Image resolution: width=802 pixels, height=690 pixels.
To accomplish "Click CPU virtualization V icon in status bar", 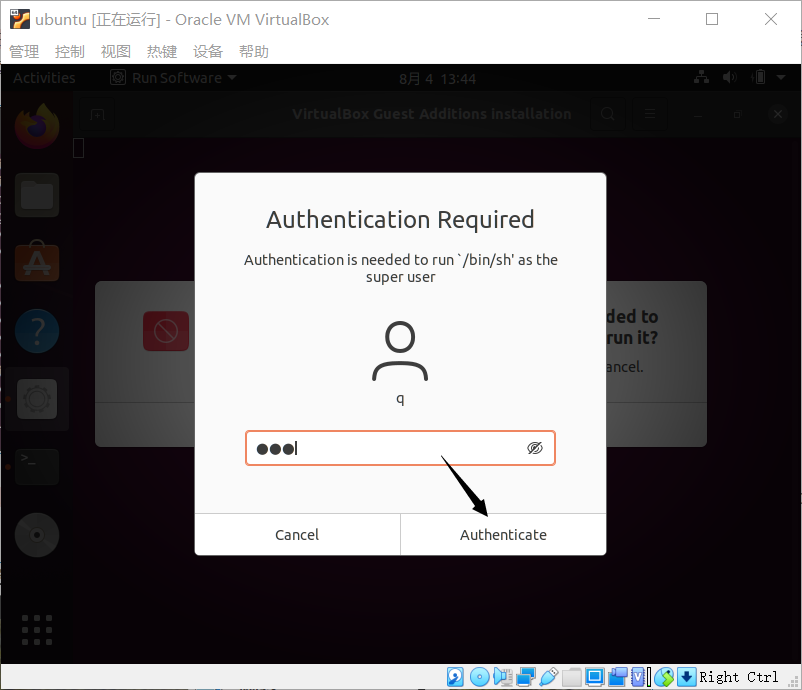I will (x=638, y=677).
